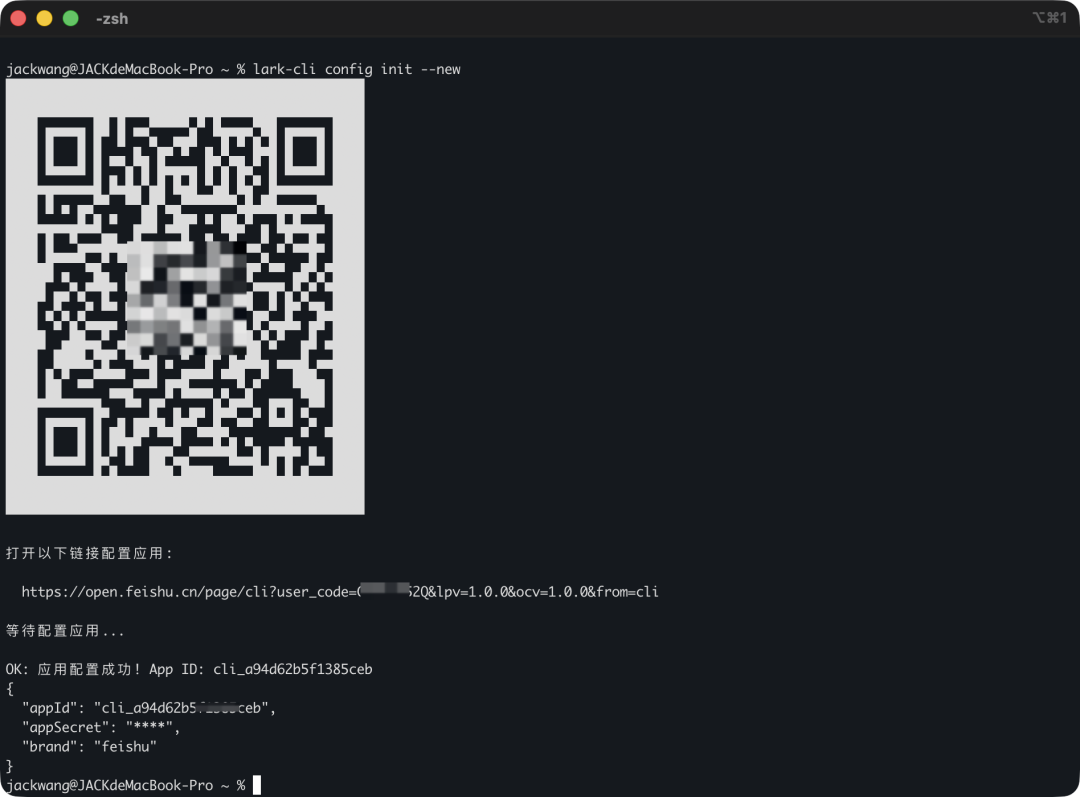
Task: Click the "brand": "feishu" JSON line
Action: [x=89, y=746]
